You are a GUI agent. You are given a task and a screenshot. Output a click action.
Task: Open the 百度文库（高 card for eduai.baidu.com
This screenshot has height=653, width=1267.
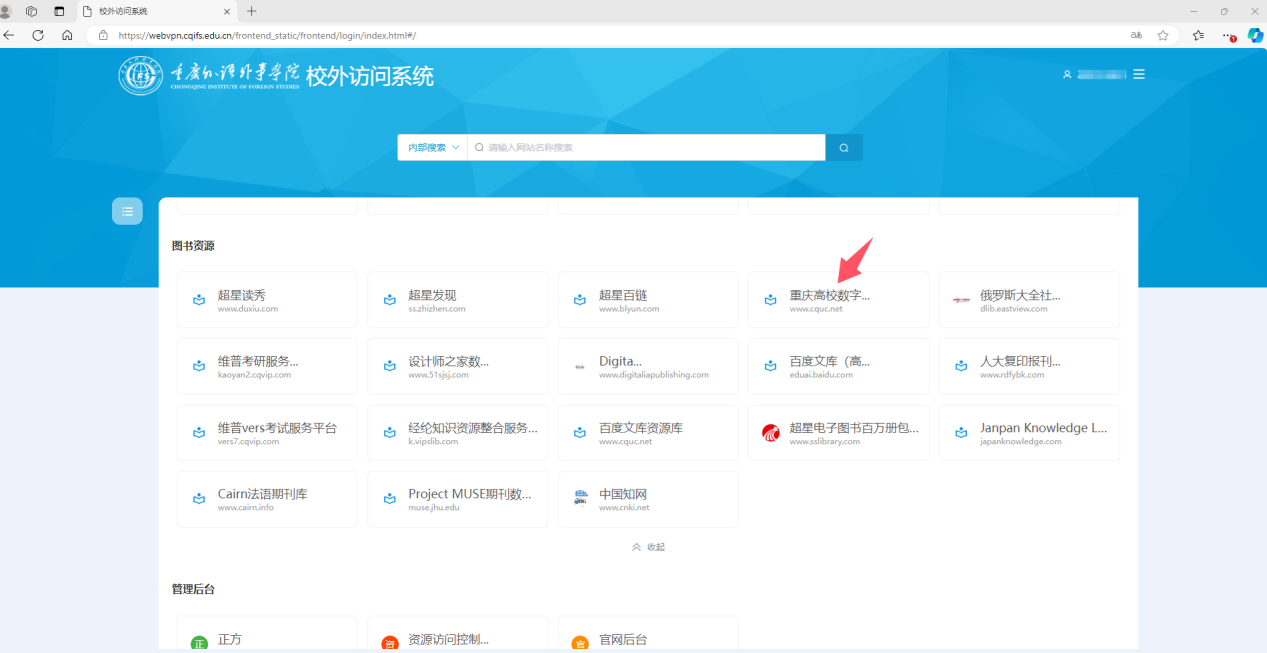(x=838, y=366)
